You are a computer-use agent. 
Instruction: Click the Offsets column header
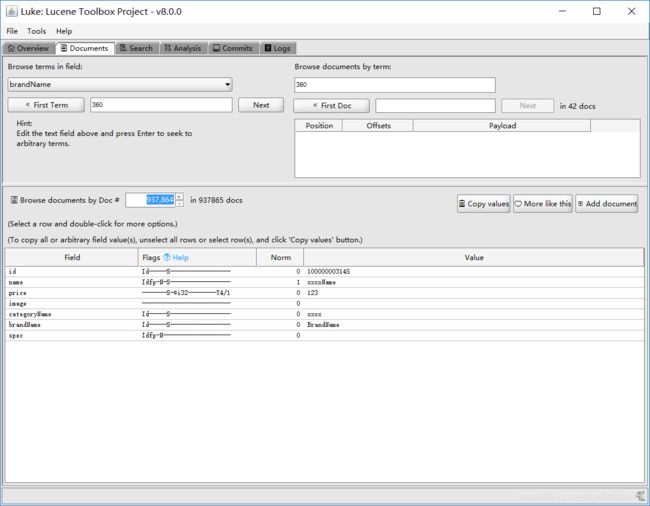point(378,126)
